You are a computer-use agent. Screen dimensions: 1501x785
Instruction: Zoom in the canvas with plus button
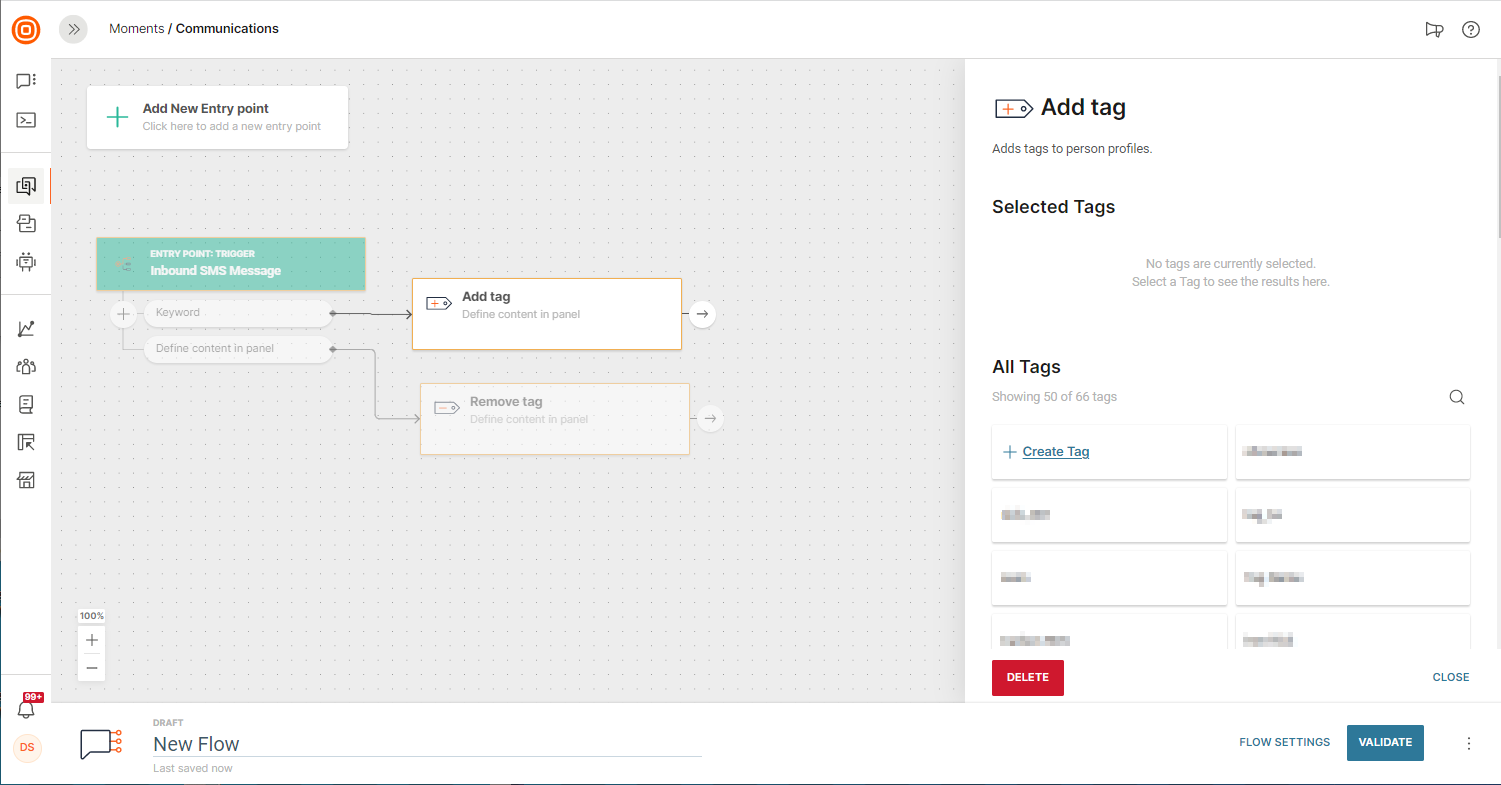tap(92, 640)
